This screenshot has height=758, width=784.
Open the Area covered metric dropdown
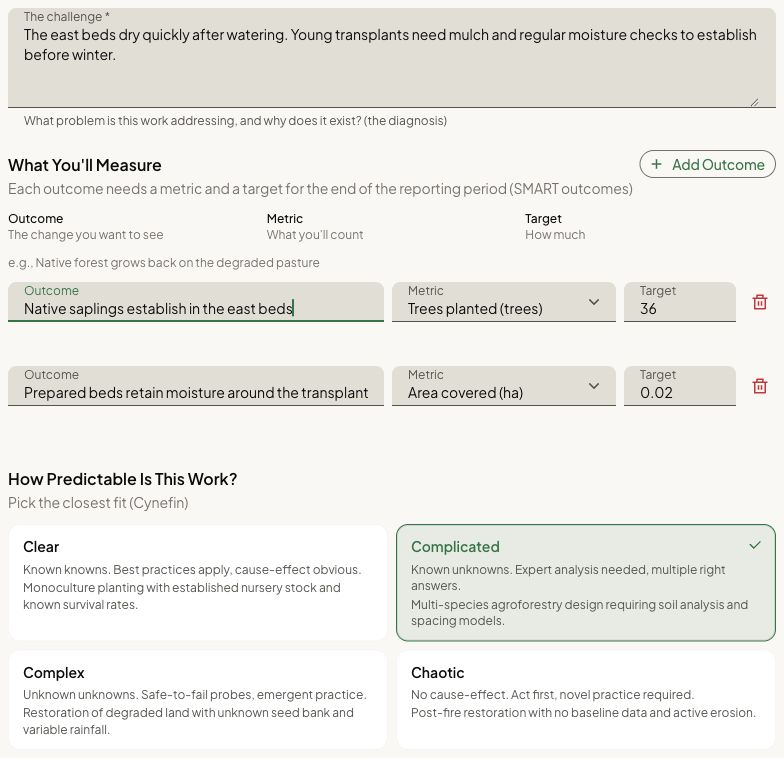(x=504, y=386)
